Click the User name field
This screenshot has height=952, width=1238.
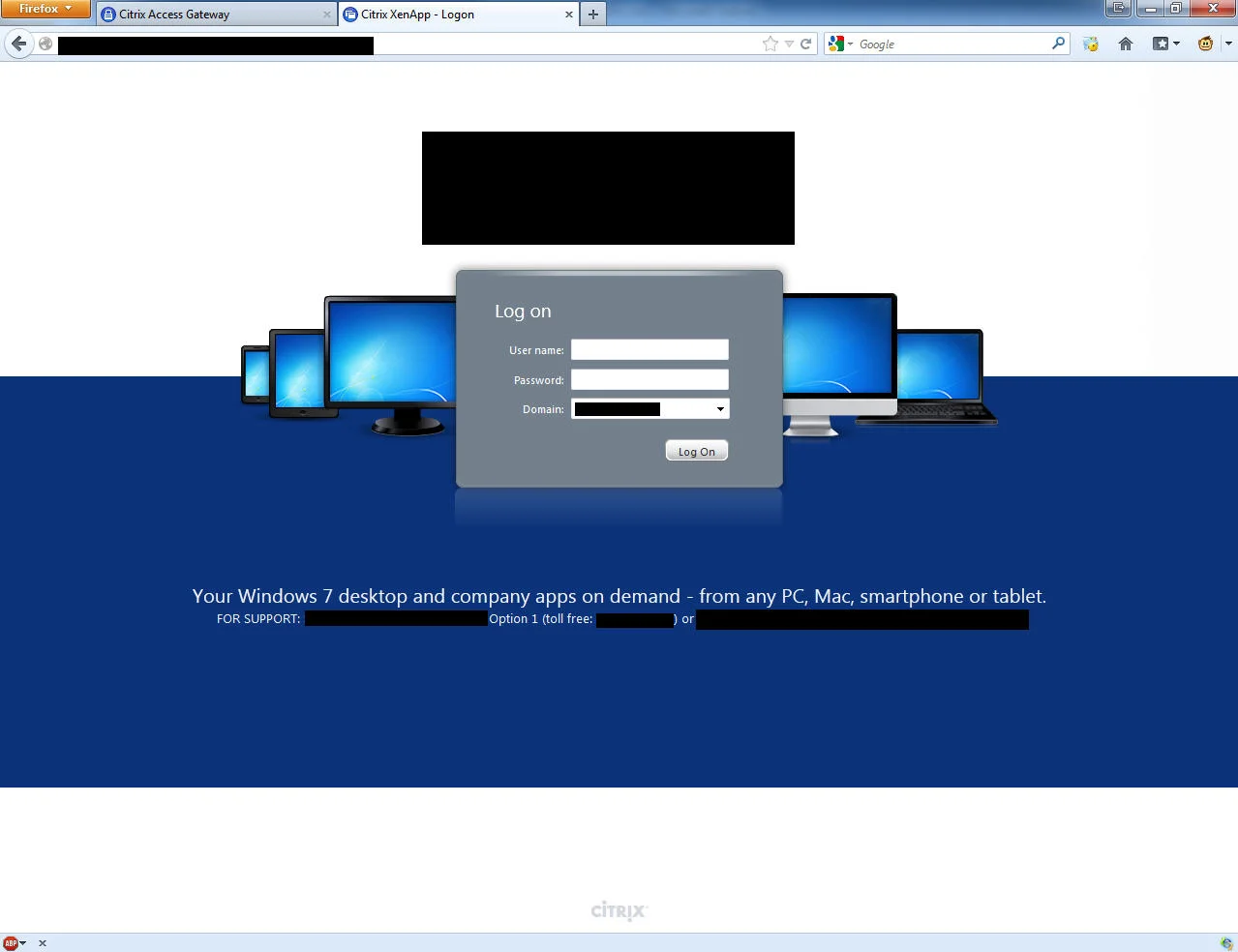coord(649,349)
